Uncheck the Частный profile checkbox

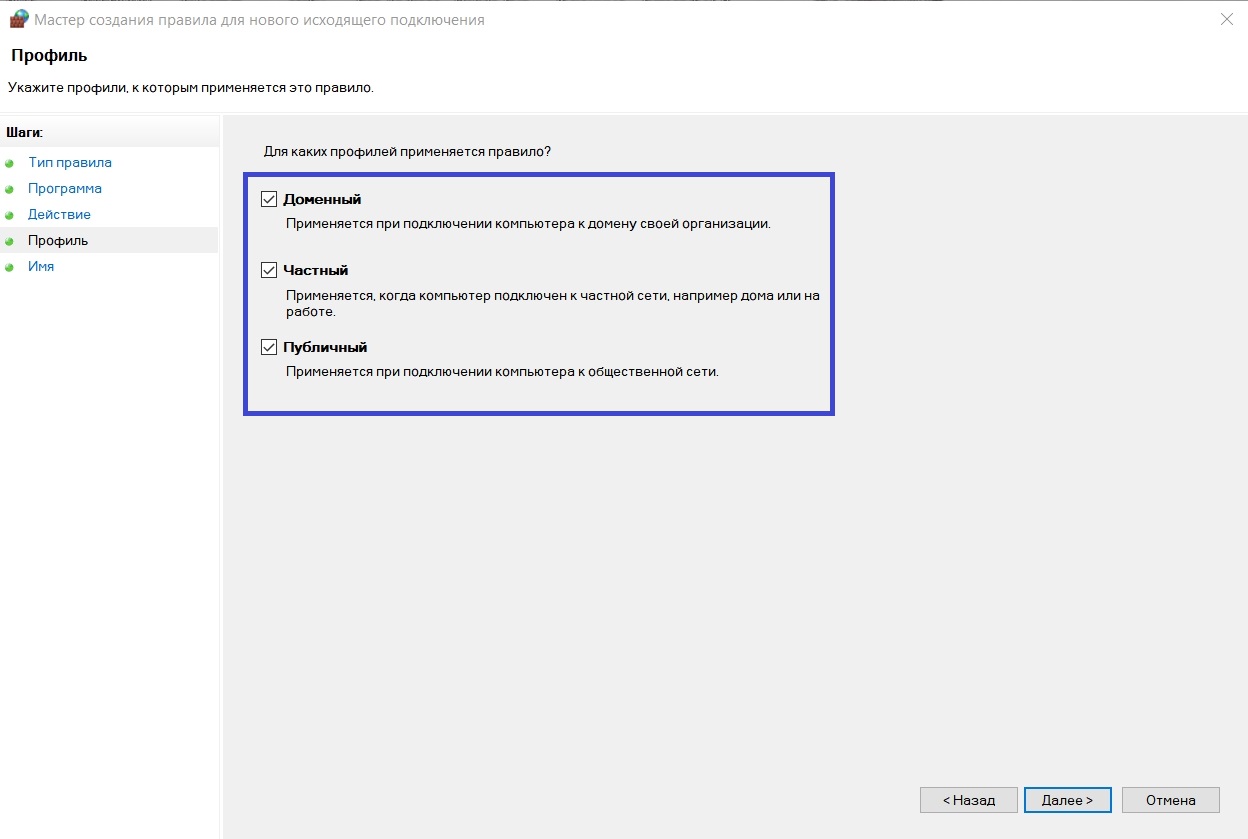click(268, 270)
